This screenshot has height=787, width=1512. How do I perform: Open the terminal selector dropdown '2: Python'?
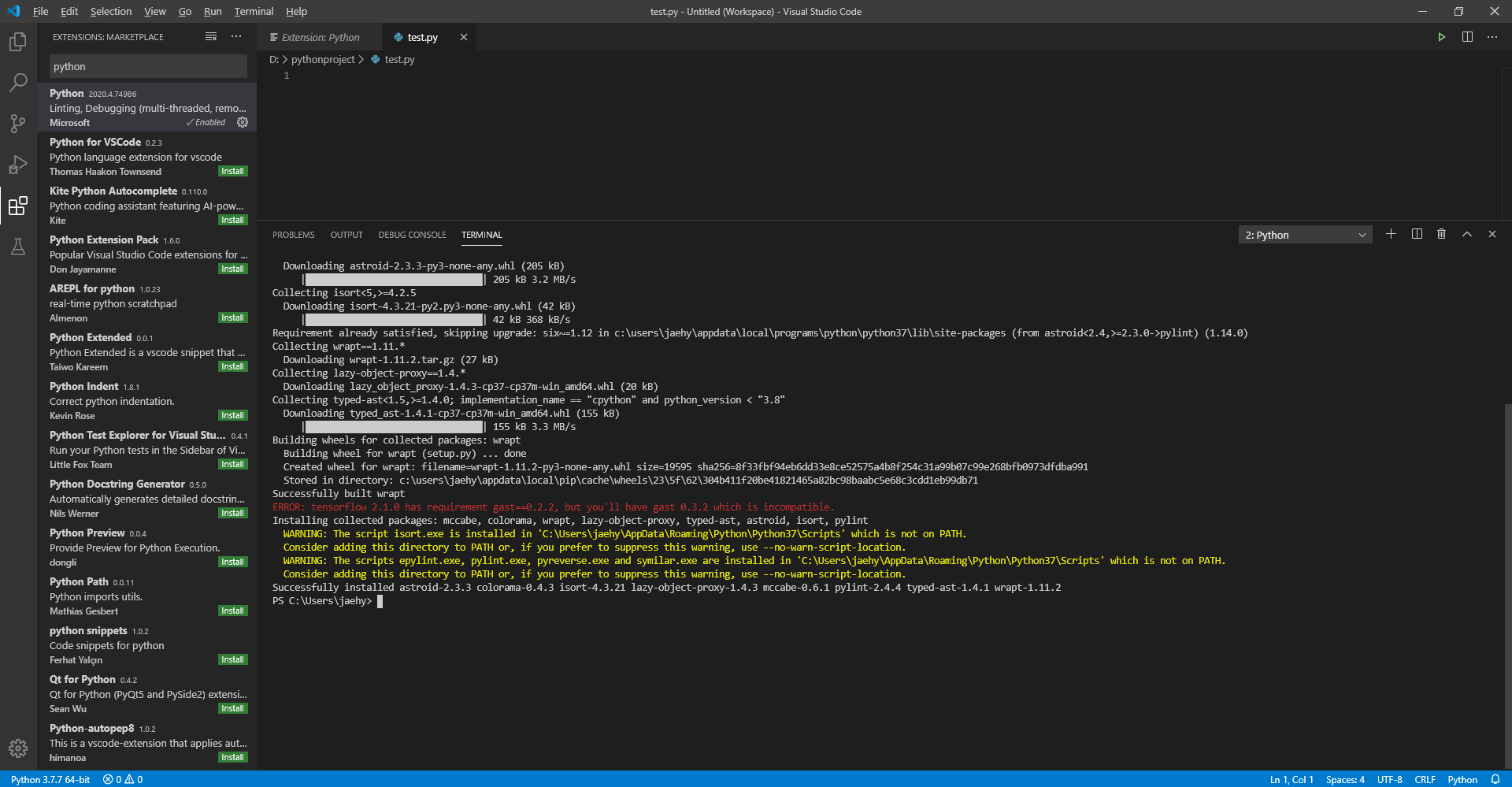1305,235
